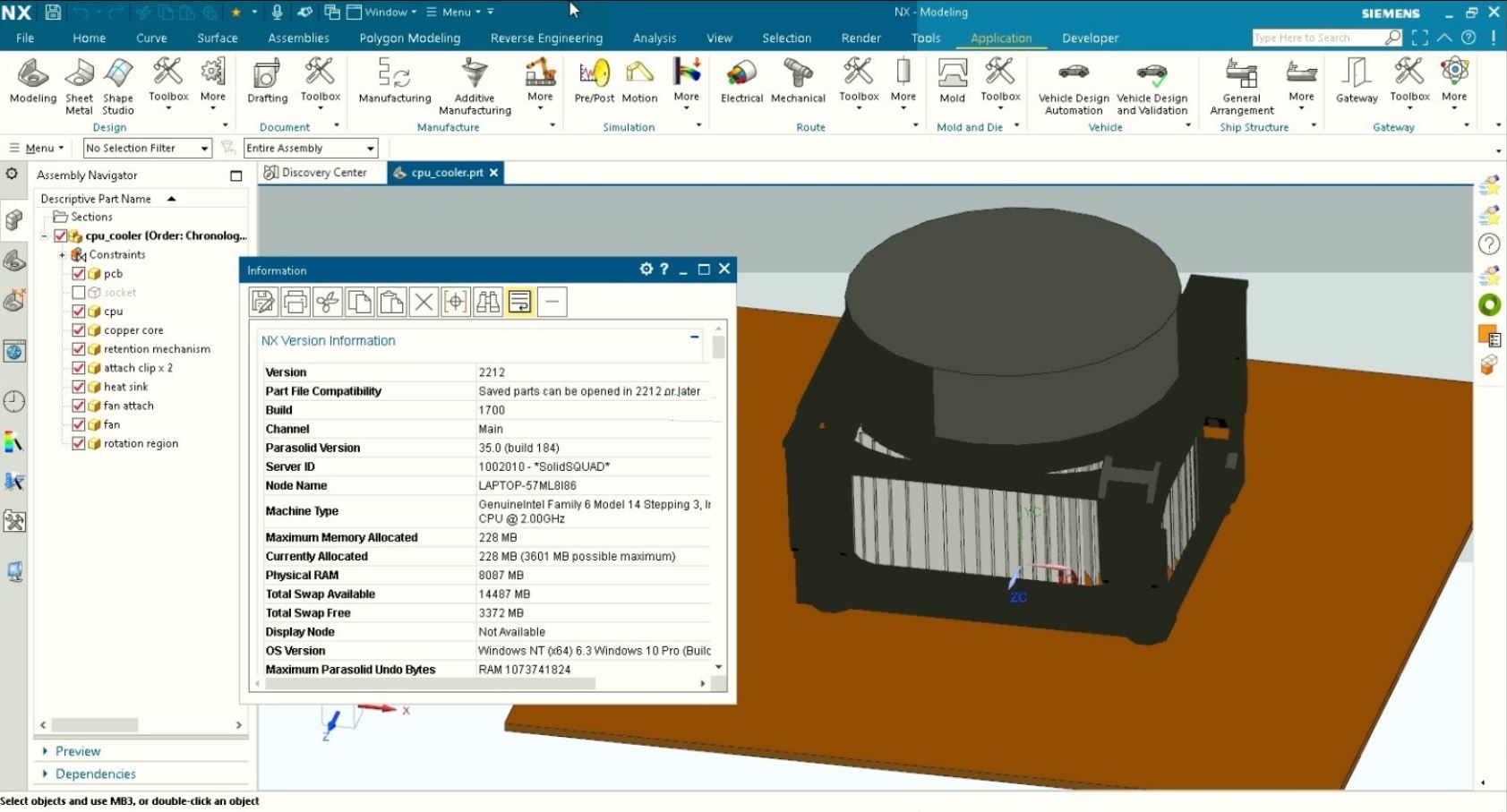
Task: Toggle copper core component checkbox
Action: [79, 330]
